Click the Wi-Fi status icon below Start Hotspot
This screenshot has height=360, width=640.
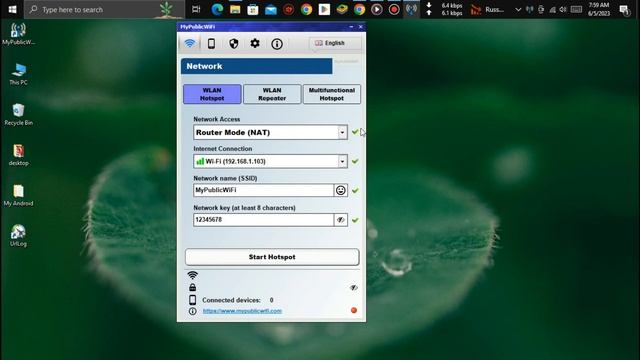tap(192, 275)
